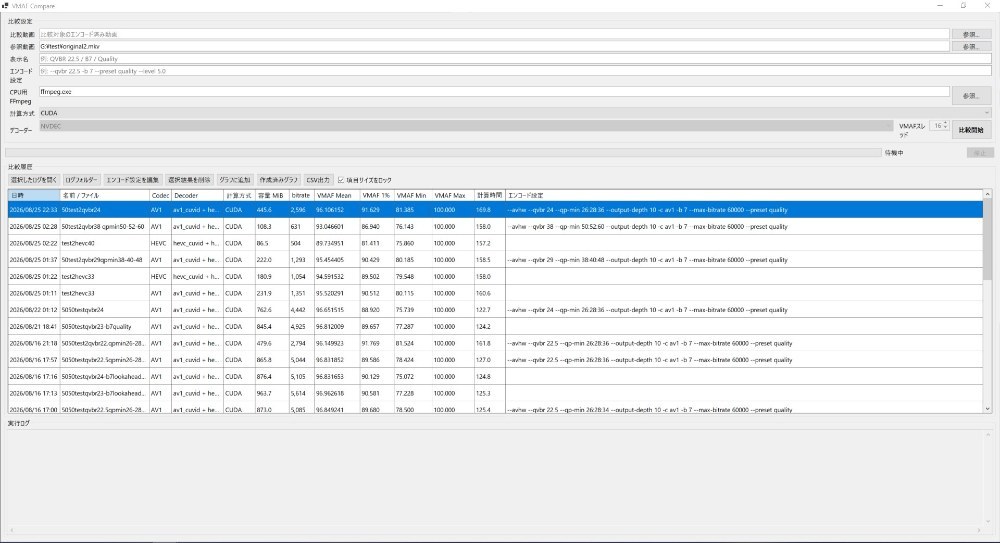The width and height of the screenshot is (1000, 543).
Task: Click the グラフに追加 button
Action: 235,180
